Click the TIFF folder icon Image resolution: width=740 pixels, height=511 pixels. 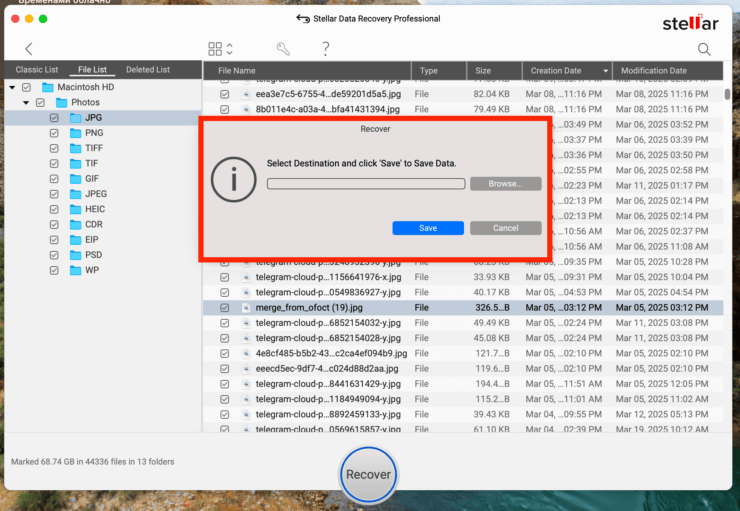pyautogui.click(x=75, y=148)
